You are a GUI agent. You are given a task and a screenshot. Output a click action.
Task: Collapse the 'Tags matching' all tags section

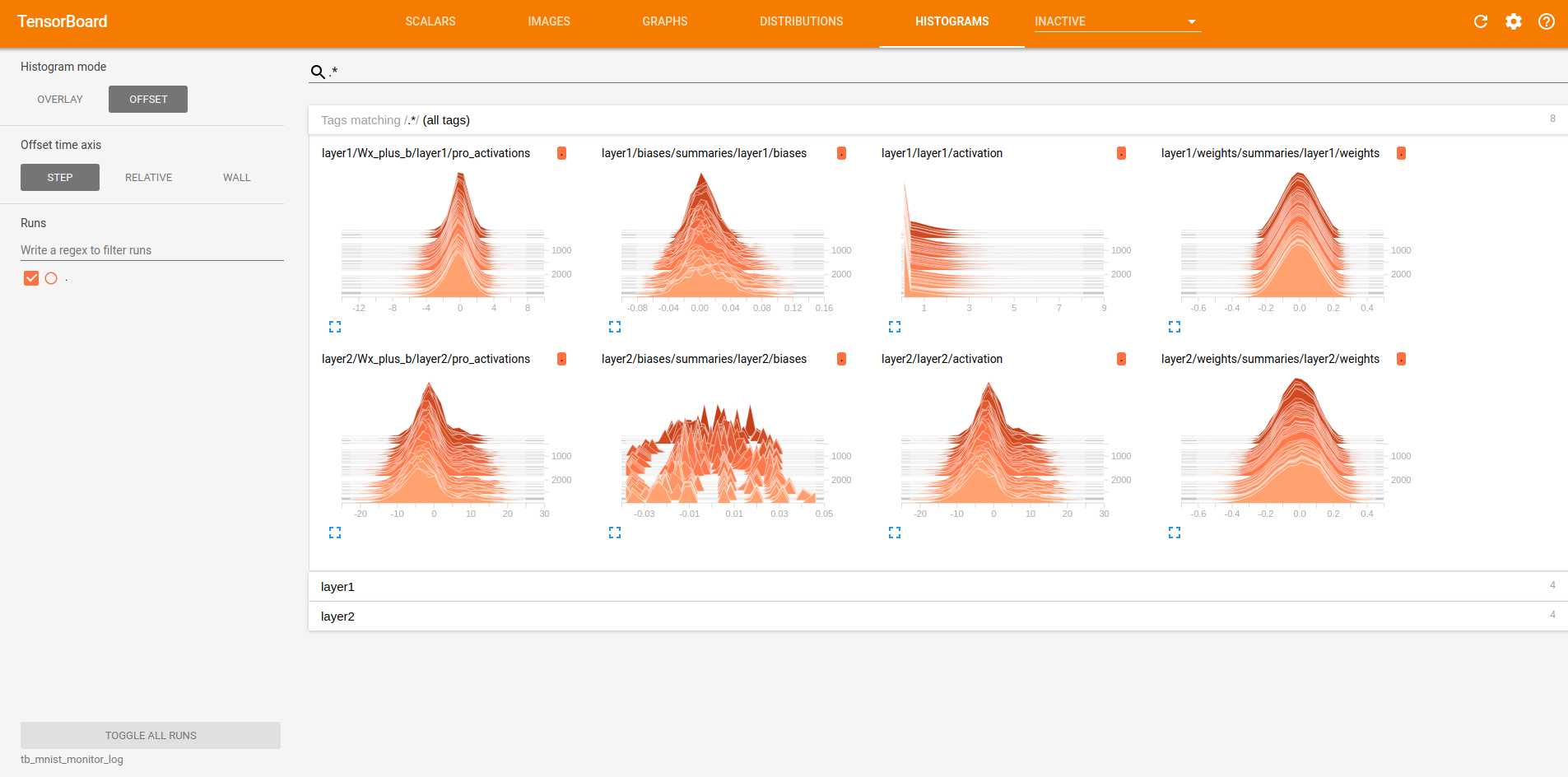tap(938, 120)
